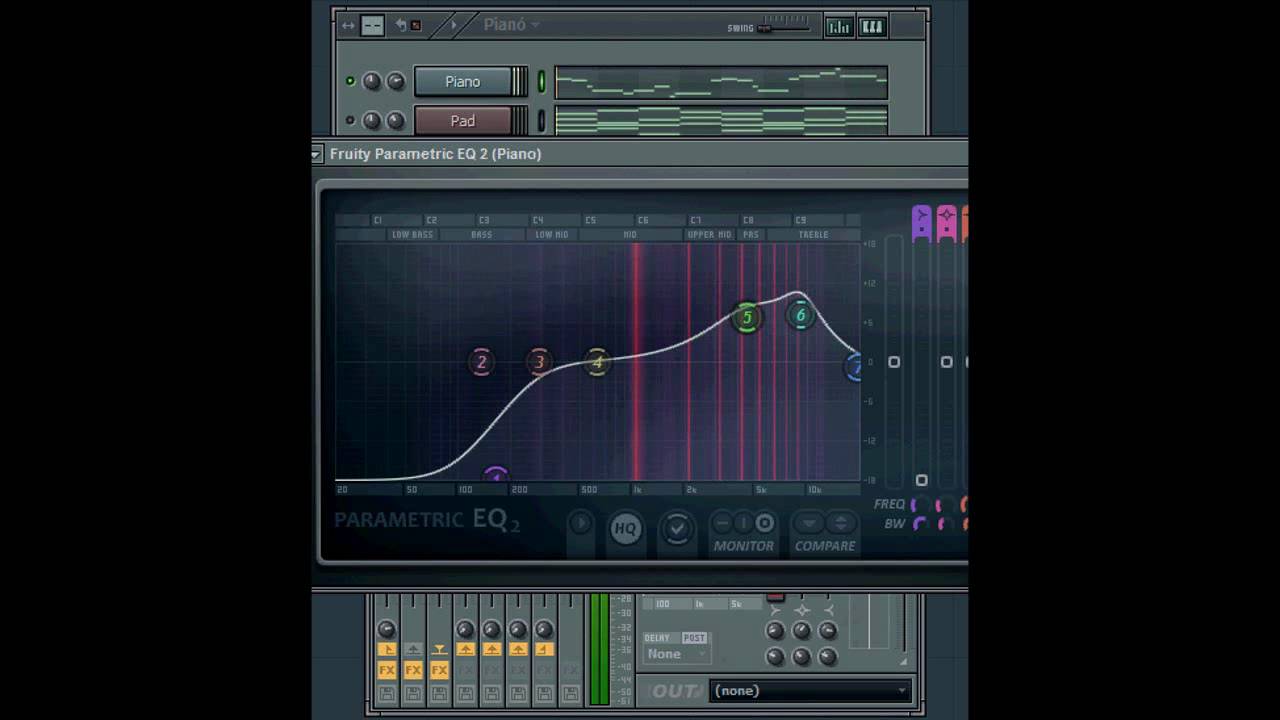Click the checkmark view button in EQ
The height and width of the screenshot is (720, 1280).
coord(677,528)
